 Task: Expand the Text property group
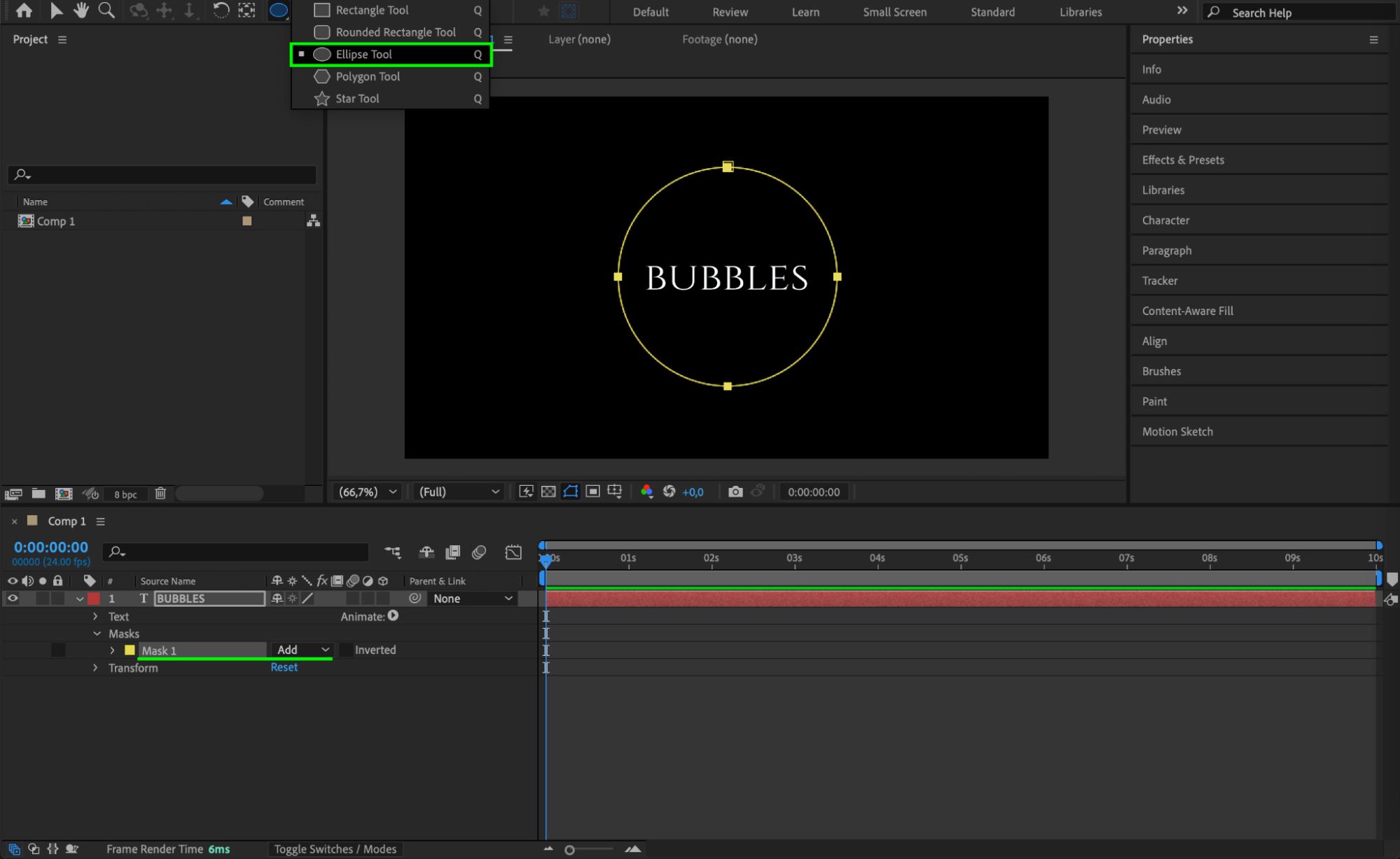(x=95, y=617)
